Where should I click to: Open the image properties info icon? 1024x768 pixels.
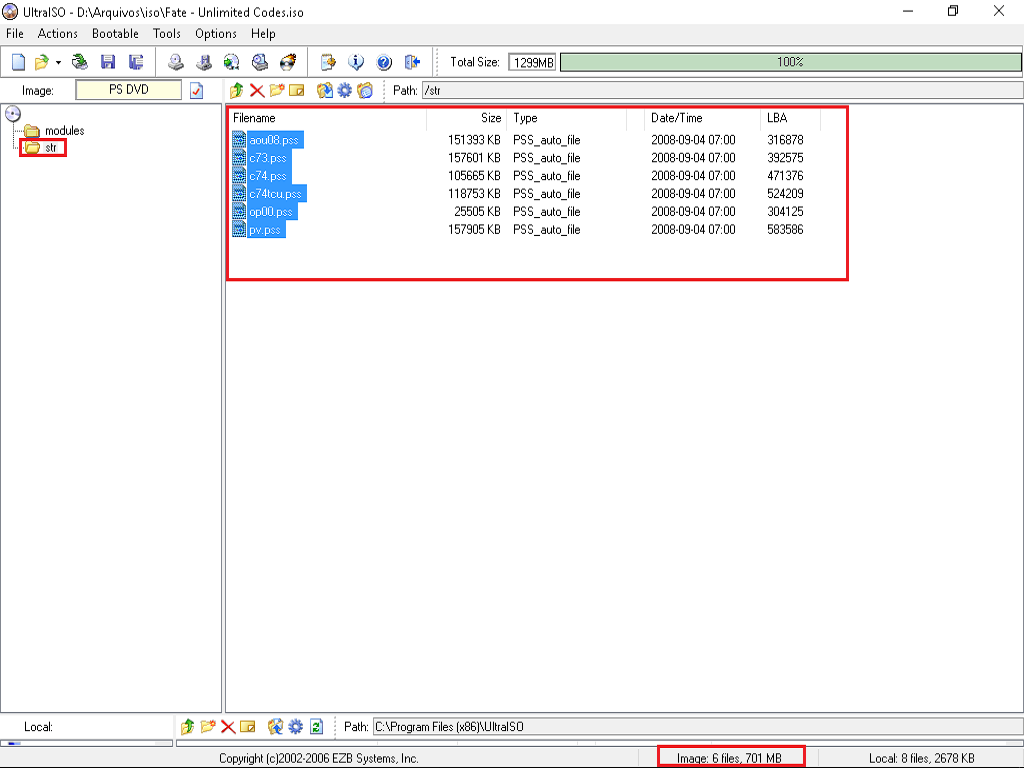coord(355,62)
